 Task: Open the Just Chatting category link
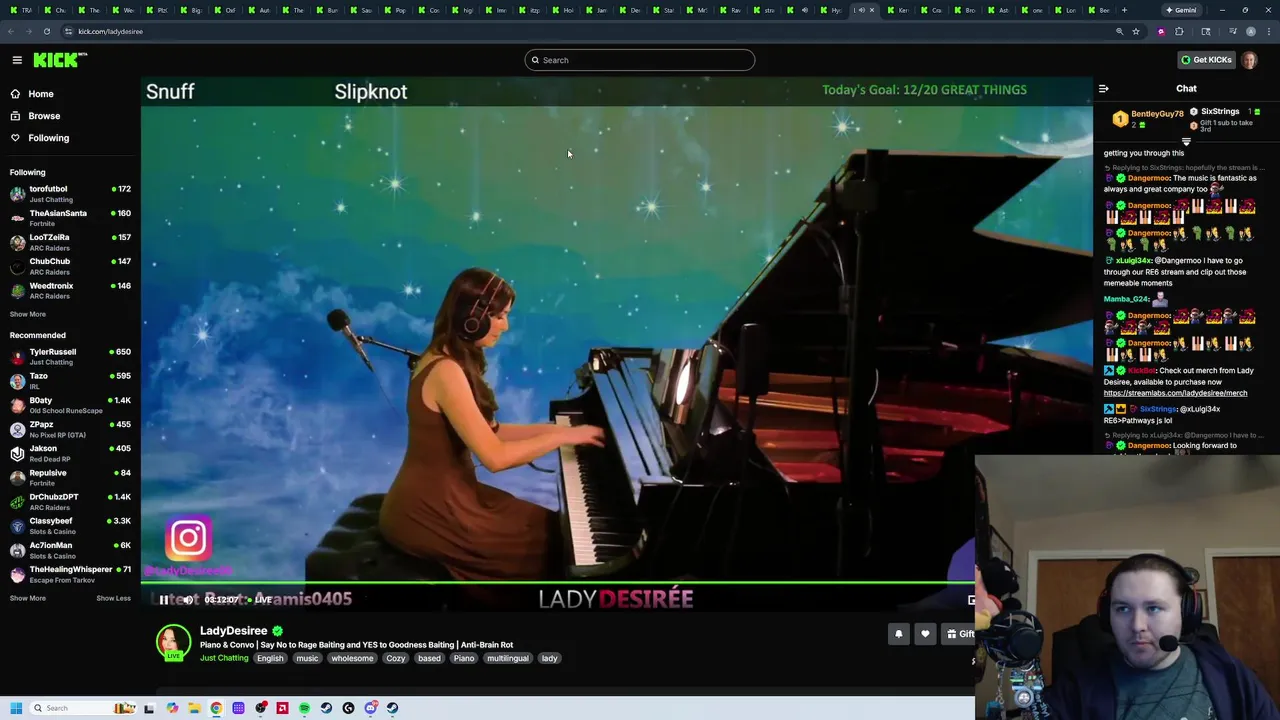point(224,658)
